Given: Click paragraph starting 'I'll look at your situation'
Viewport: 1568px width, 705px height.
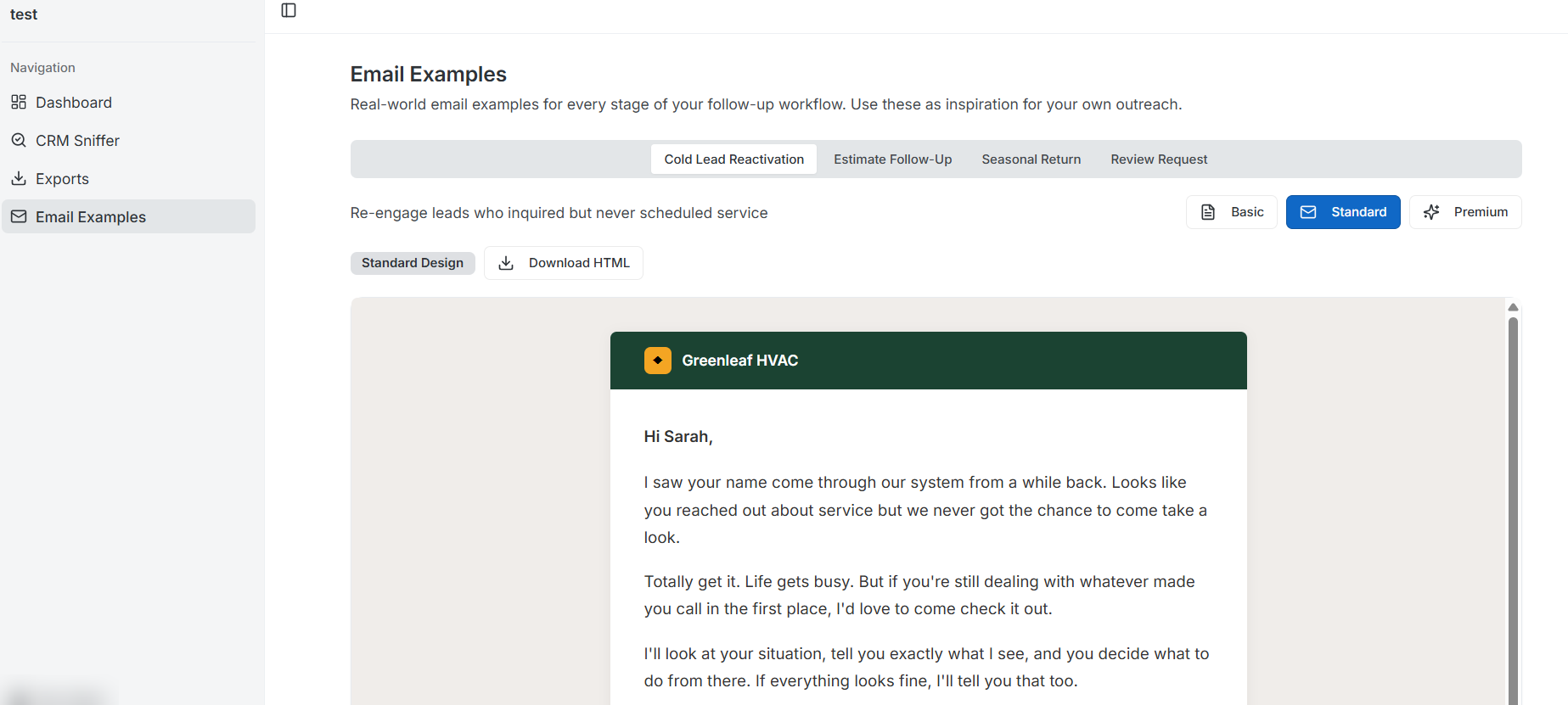Looking at the screenshot, I should pos(926,667).
